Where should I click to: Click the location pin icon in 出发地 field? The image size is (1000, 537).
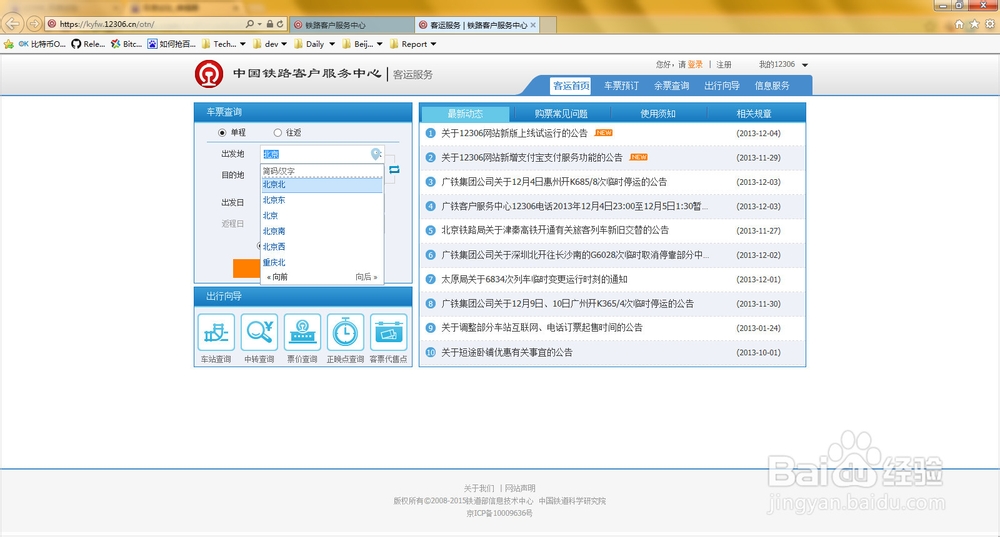point(376,154)
